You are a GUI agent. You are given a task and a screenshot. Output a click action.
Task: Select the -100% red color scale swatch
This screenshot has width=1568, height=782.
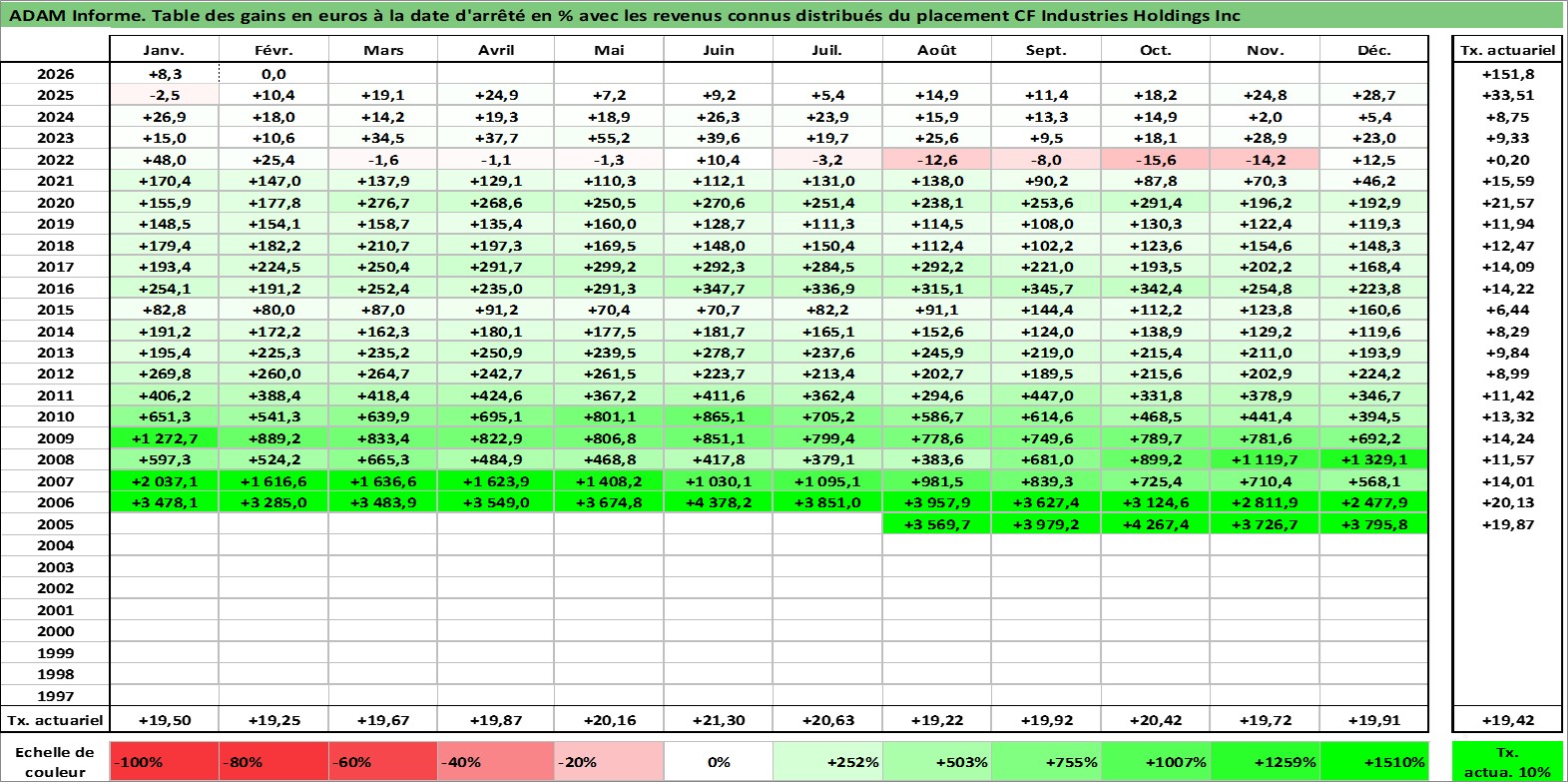165,761
